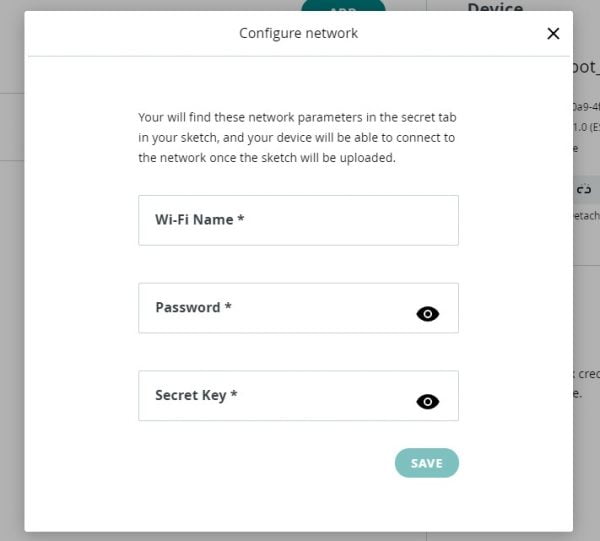
Task: Save the network configuration
Action: click(427, 463)
